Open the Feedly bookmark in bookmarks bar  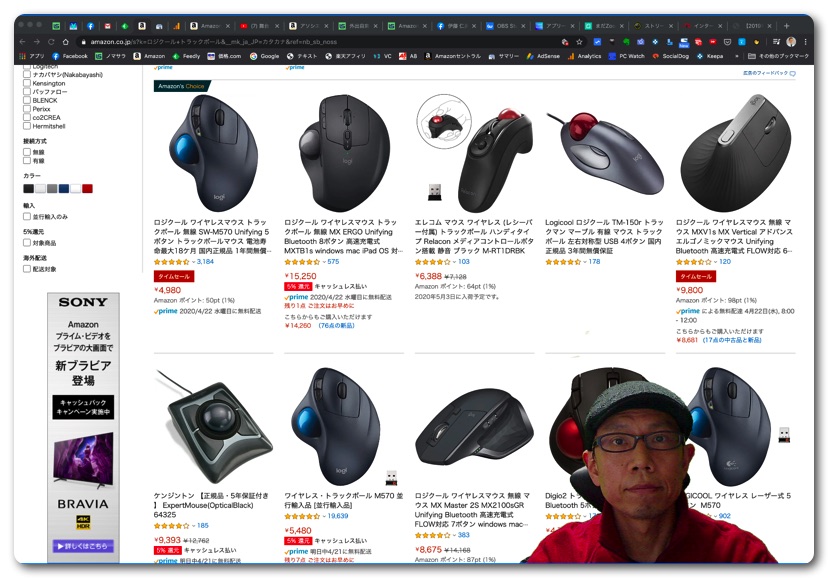[x=187, y=56]
